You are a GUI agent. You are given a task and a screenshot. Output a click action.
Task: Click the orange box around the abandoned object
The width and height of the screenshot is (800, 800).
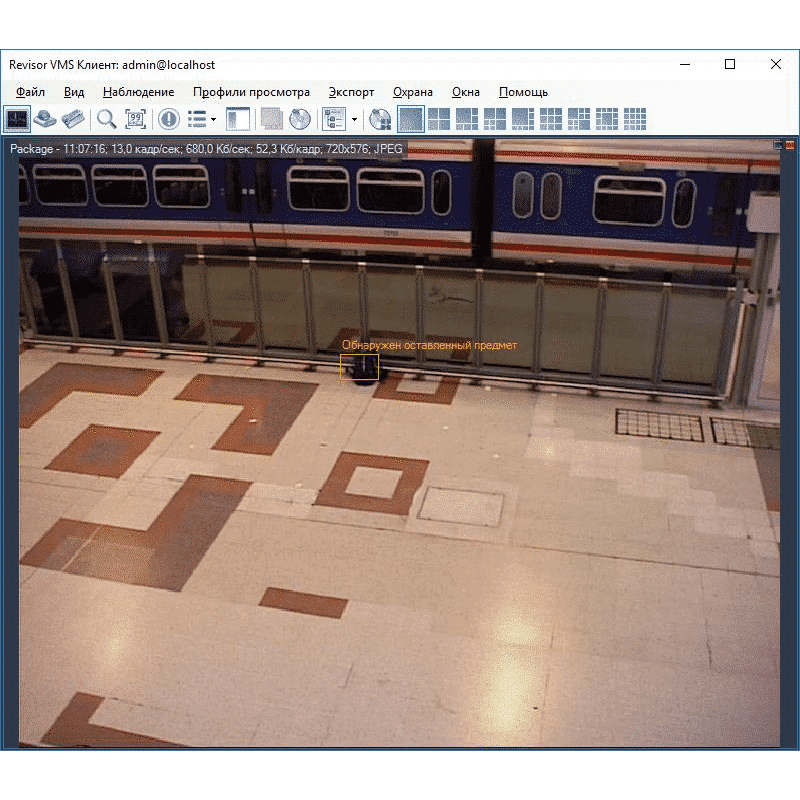pyautogui.click(x=359, y=367)
